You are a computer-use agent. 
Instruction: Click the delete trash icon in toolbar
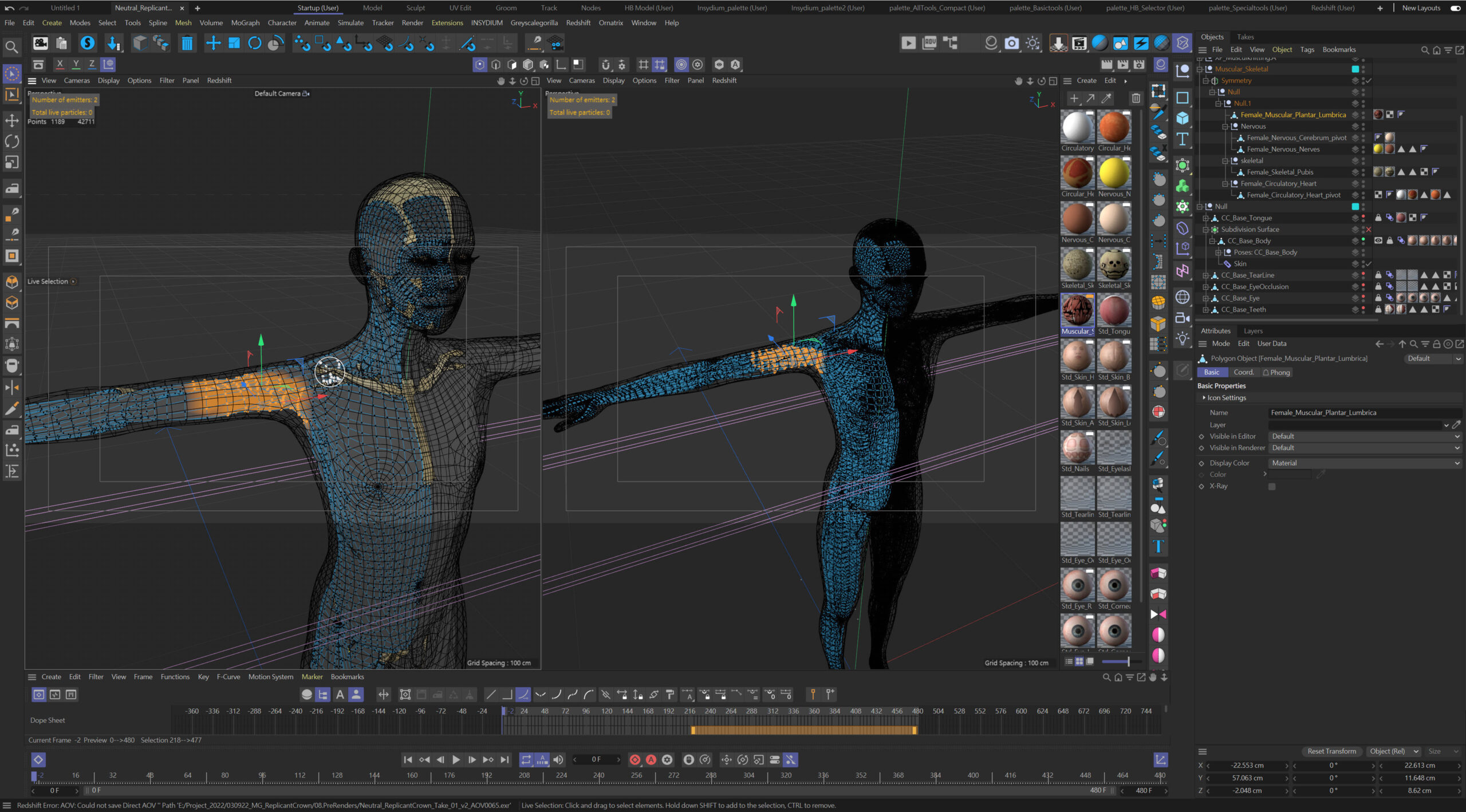click(187, 44)
